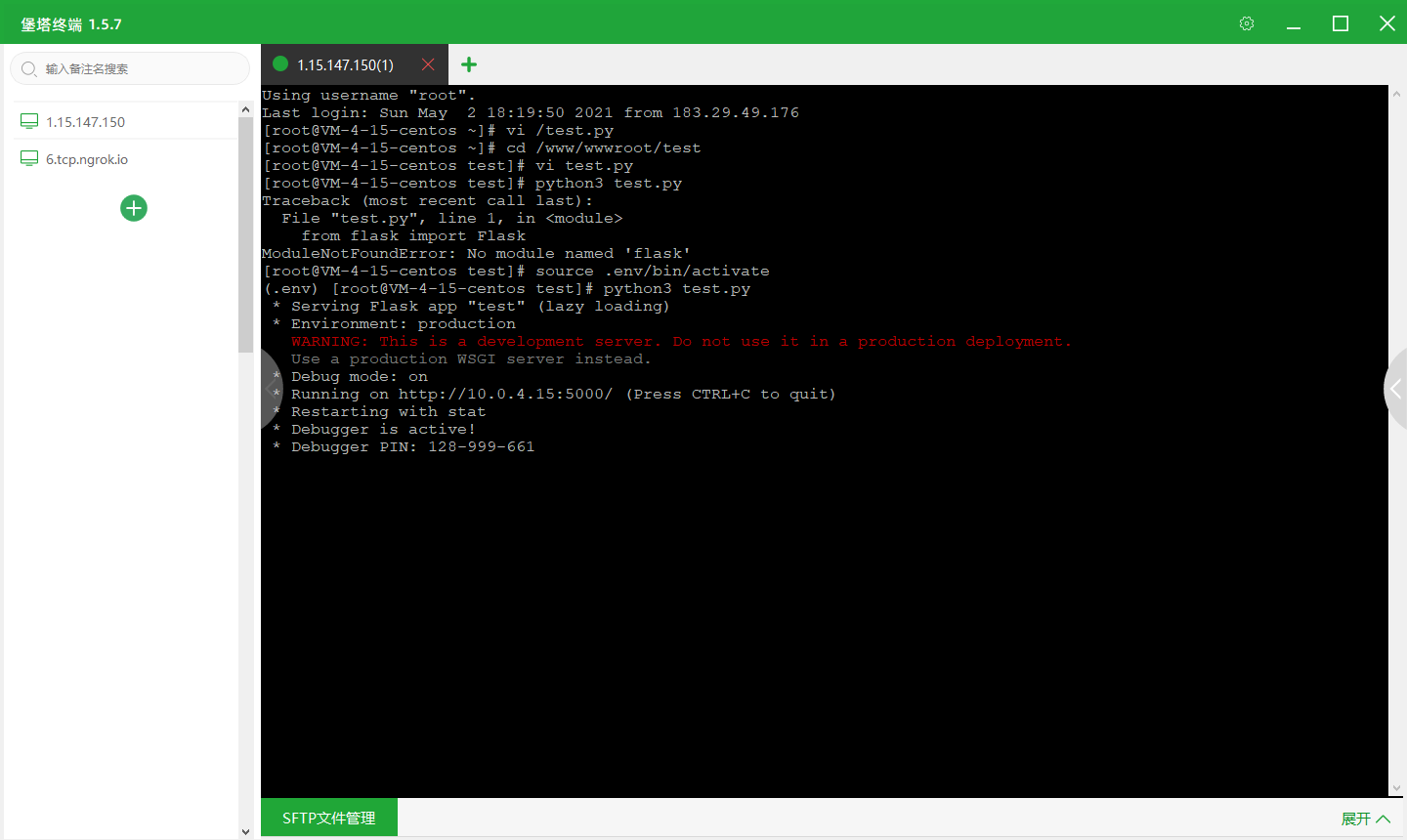Click monitor icon beside 1.15.147.150

(x=29, y=122)
